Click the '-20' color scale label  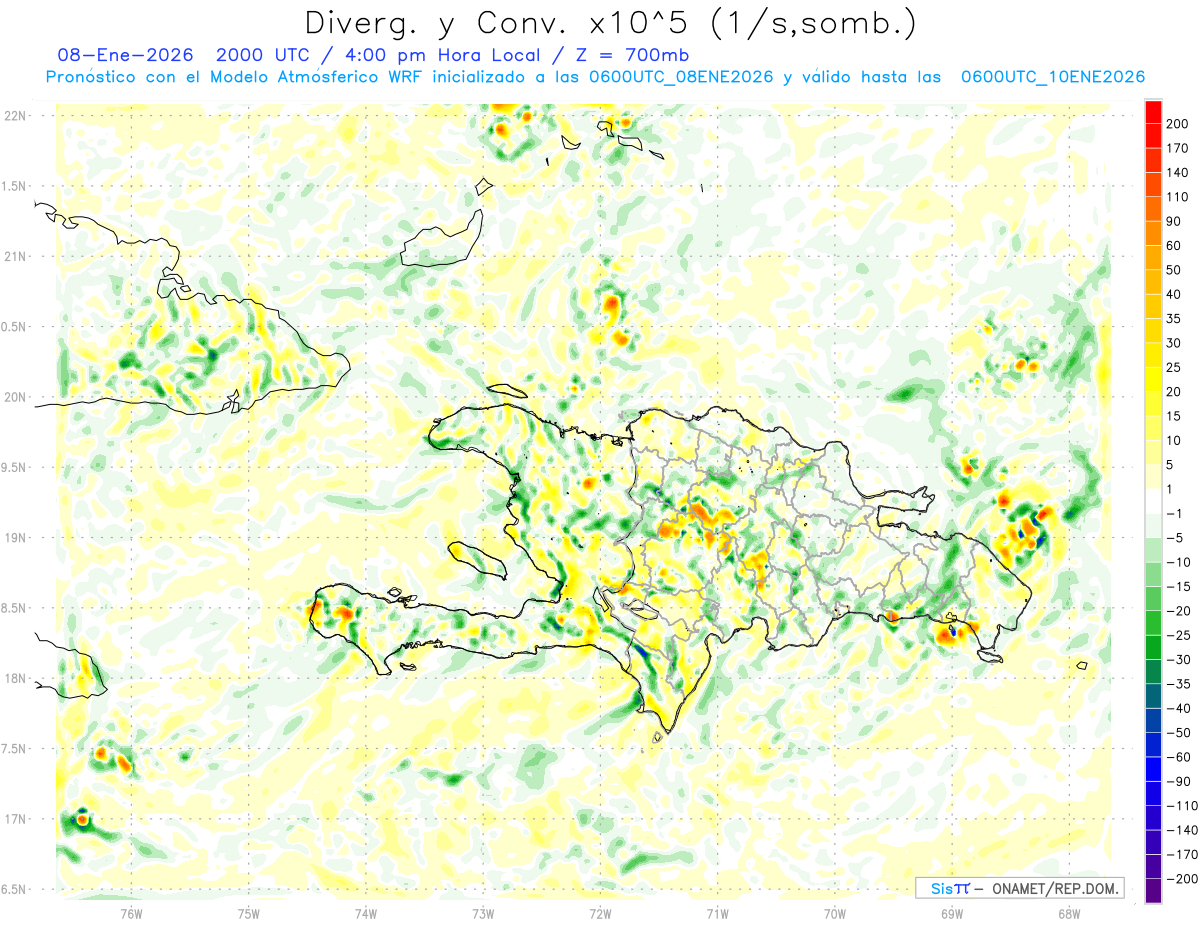(x=1179, y=611)
